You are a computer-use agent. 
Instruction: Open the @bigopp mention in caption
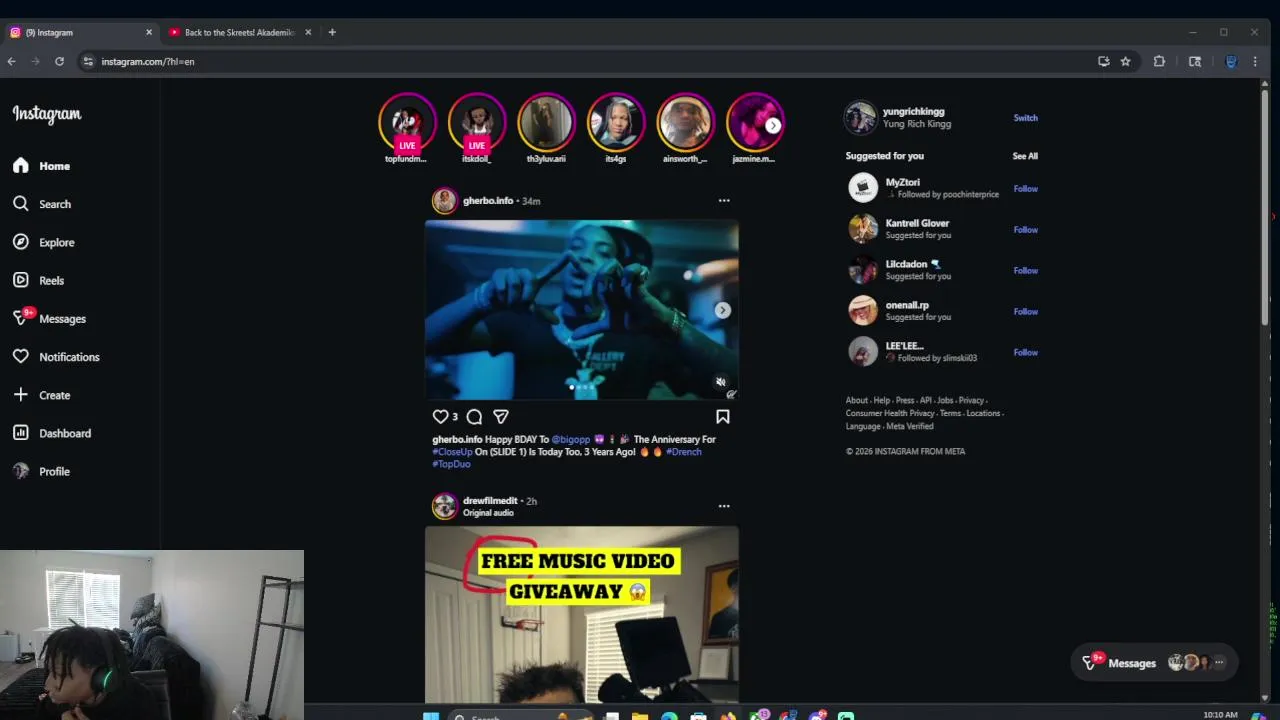point(571,439)
